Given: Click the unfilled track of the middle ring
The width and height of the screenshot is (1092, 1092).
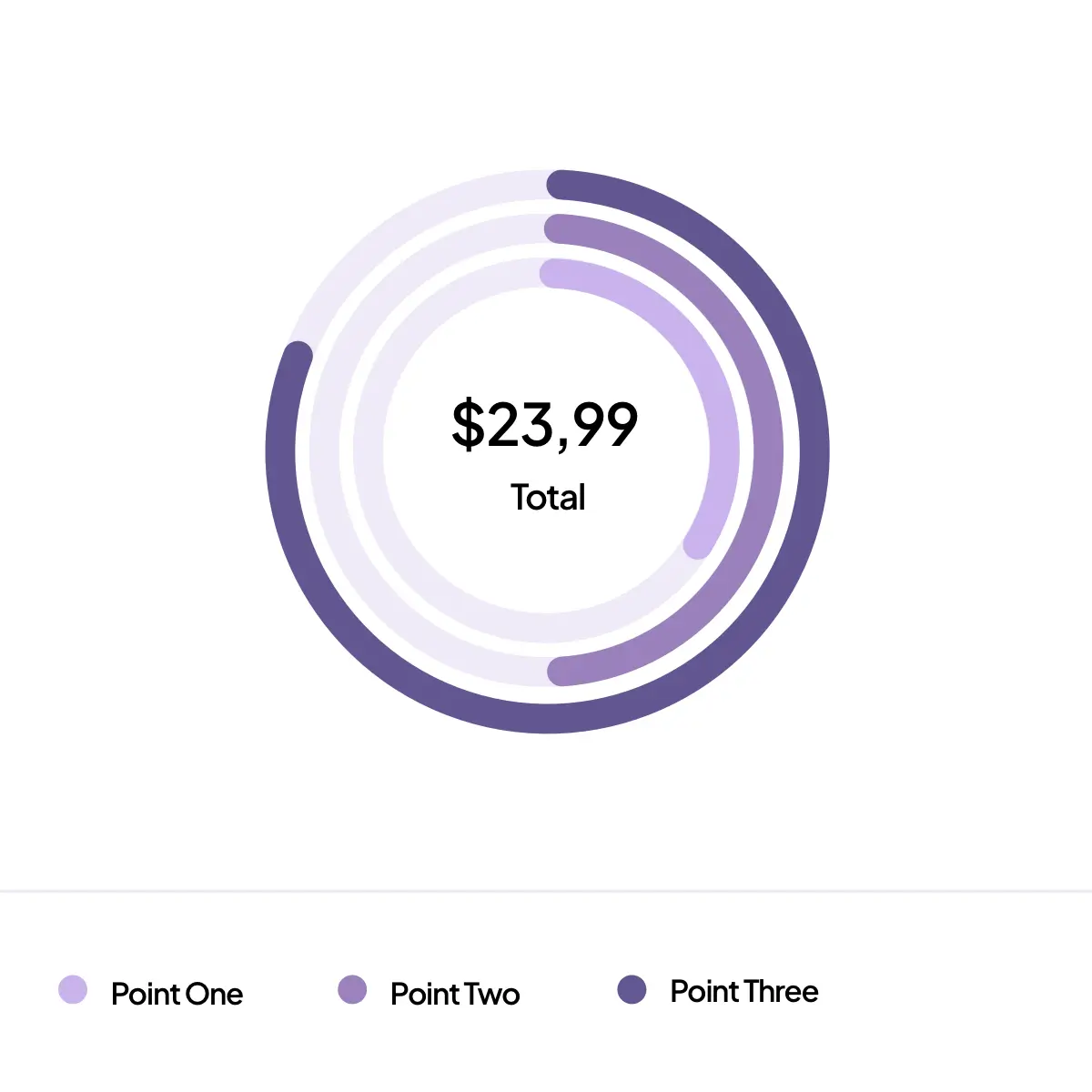Looking at the screenshot, I should click(x=325, y=450).
